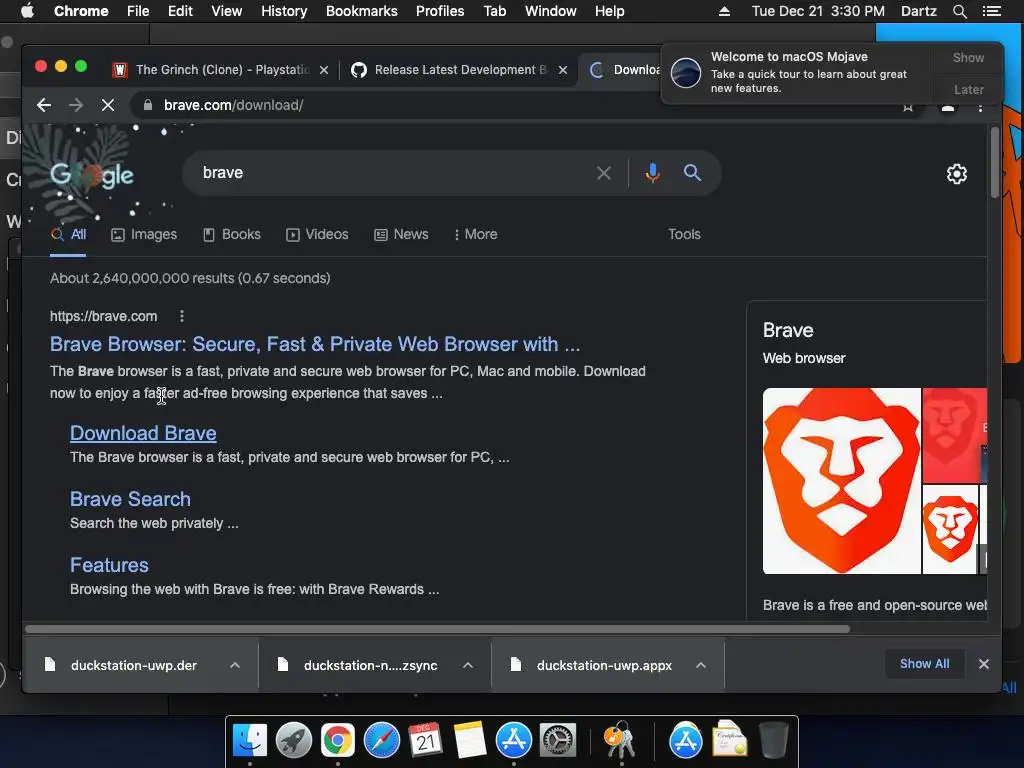1024x768 pixels.
Task: Open Finder from the Dock
Action: [250, 741]
